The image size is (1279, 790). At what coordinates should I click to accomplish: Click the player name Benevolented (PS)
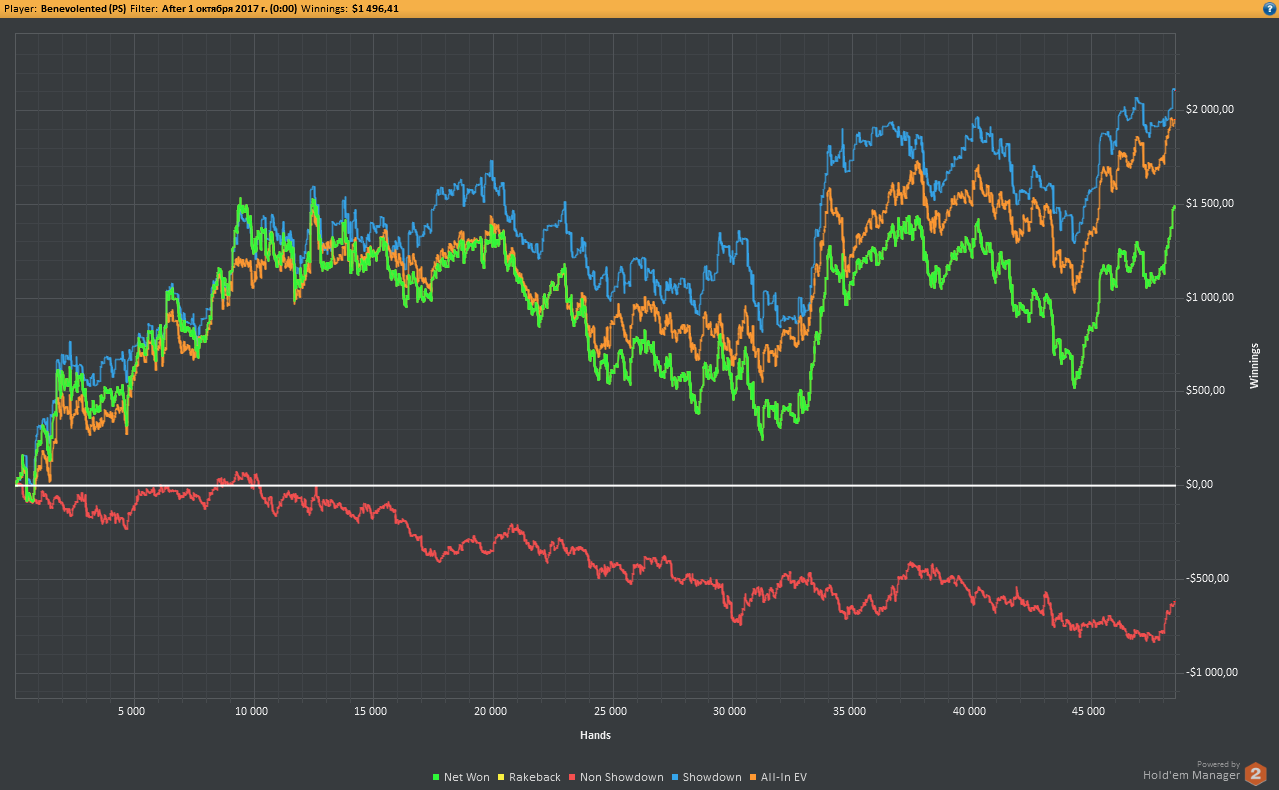pyautogui.click(x=83, y=8)
